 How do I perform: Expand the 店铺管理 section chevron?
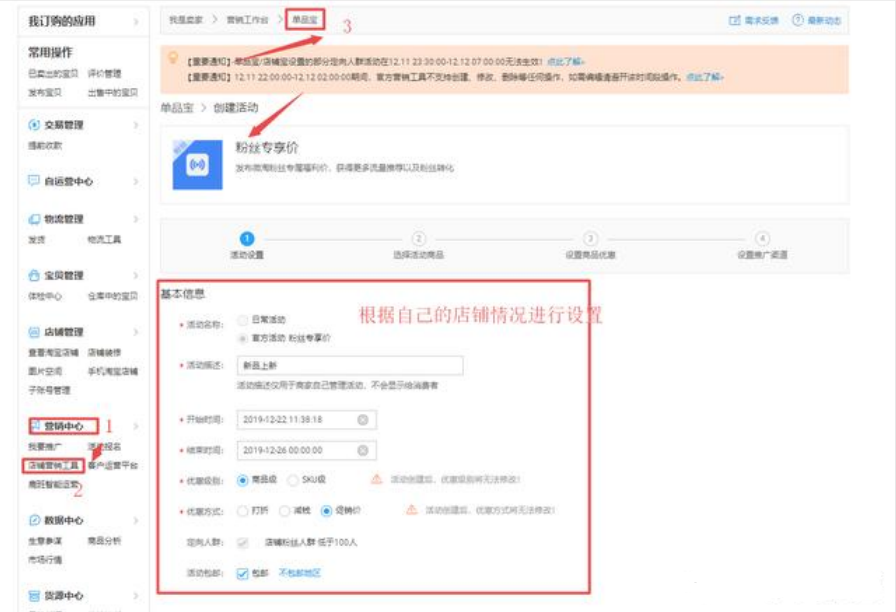(136, 332)
